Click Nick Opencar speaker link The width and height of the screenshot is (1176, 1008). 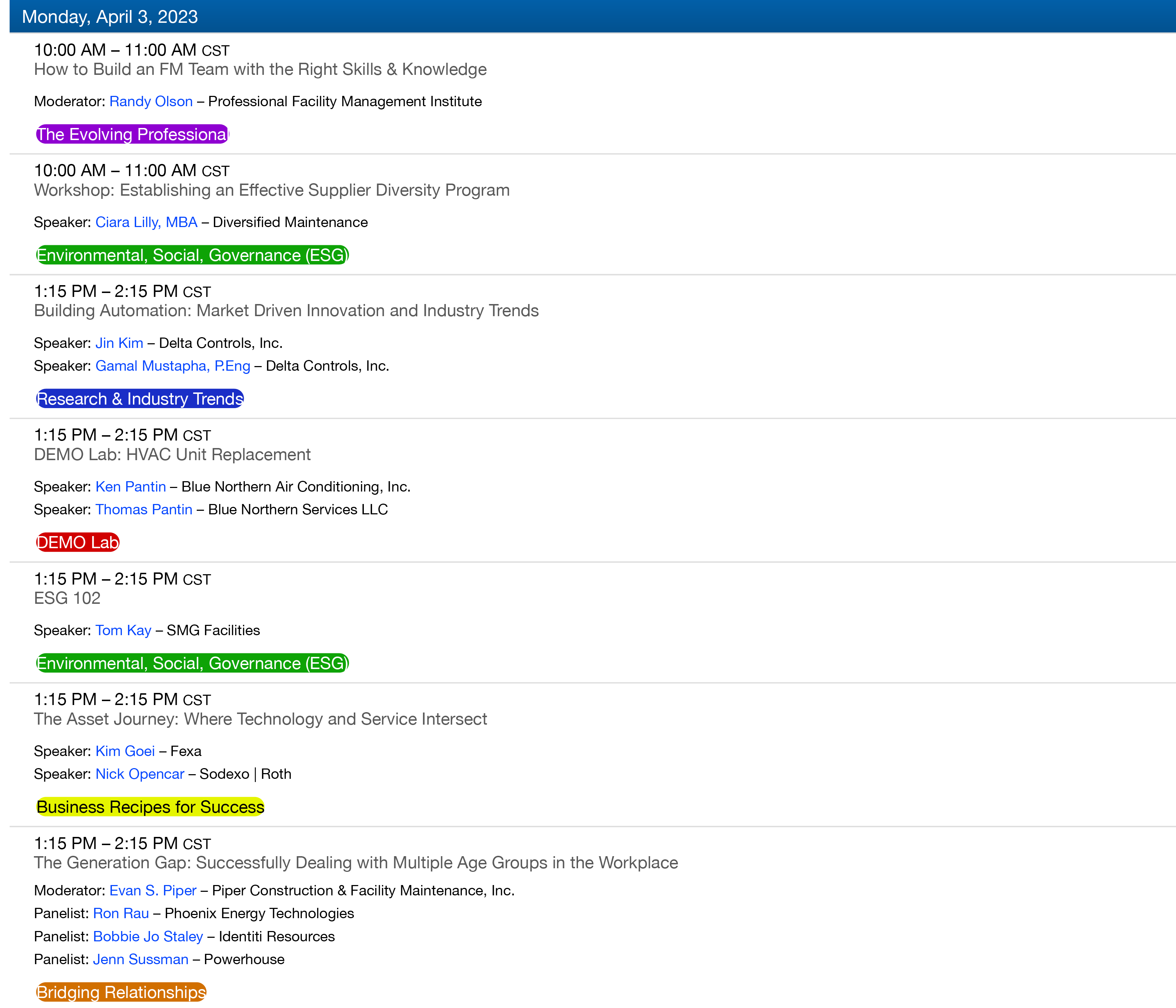point(140,774)
